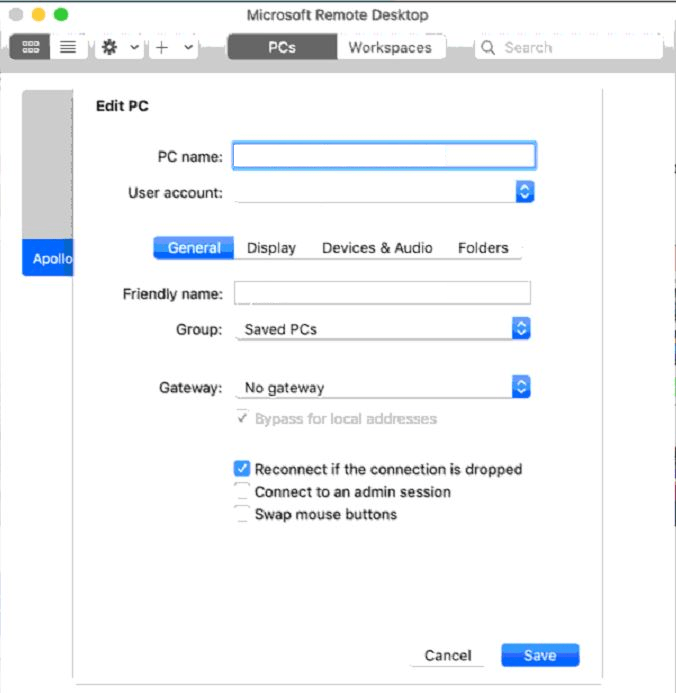The width and height of the screenshot is (676, 693).
Task: Click the Cancel button
Action: (448, 655)
